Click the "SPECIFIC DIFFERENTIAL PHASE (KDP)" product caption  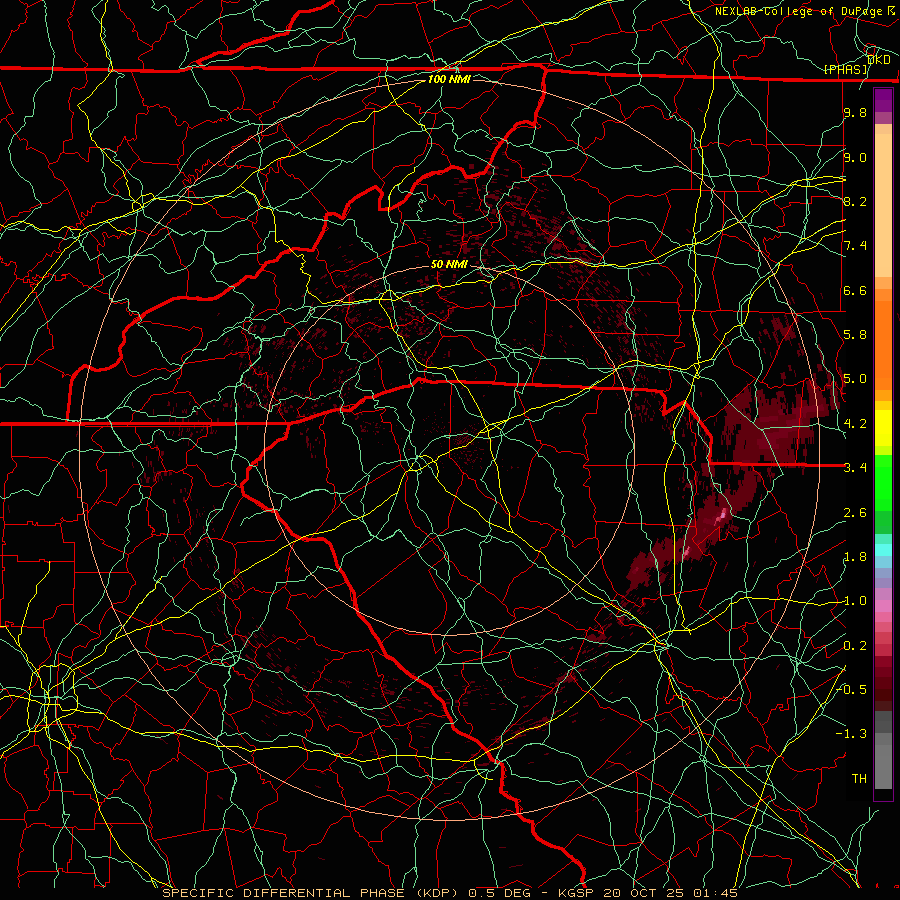pos(311,893)
